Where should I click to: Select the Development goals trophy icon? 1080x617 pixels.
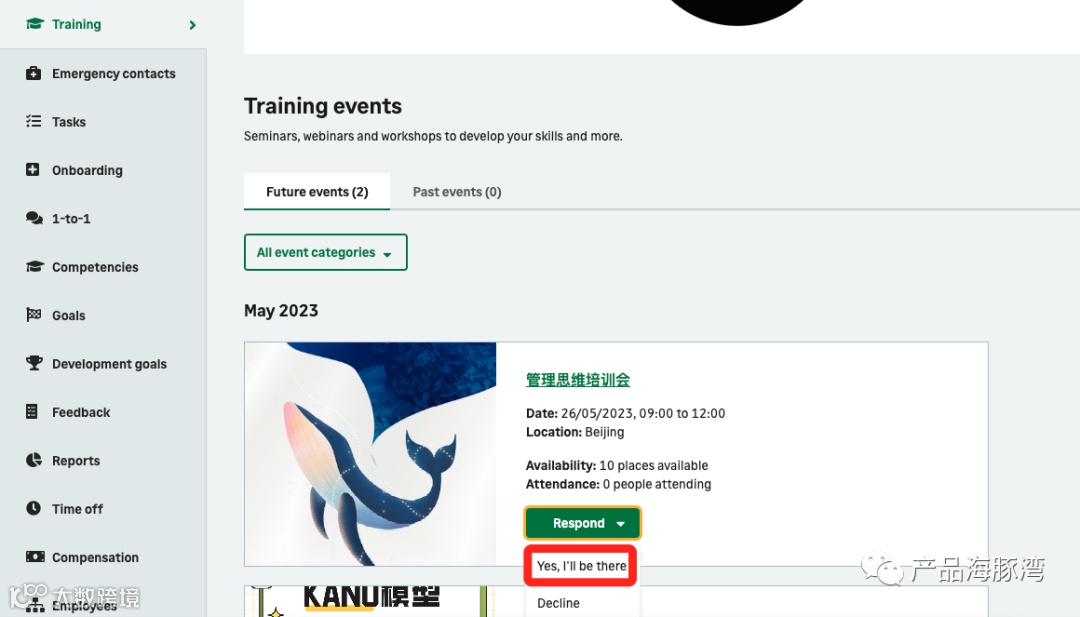34,363
